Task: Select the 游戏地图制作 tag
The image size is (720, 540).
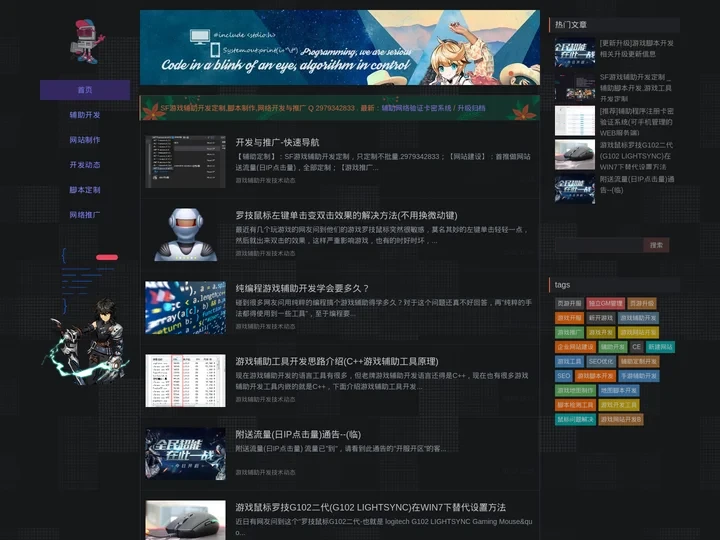Action: tap(575, 390)
